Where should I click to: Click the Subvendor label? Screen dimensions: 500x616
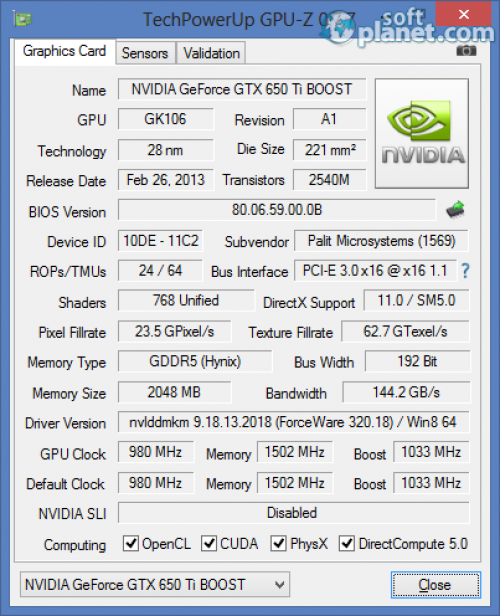coord(256,242)
